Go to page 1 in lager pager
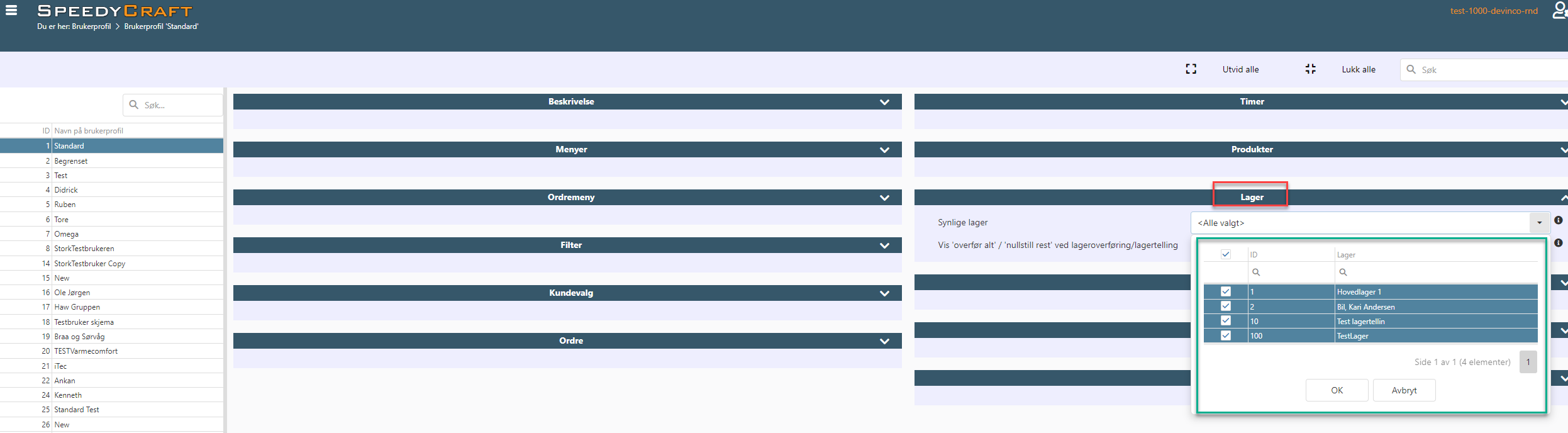 pyautogui.click(x=1528, y=362)
